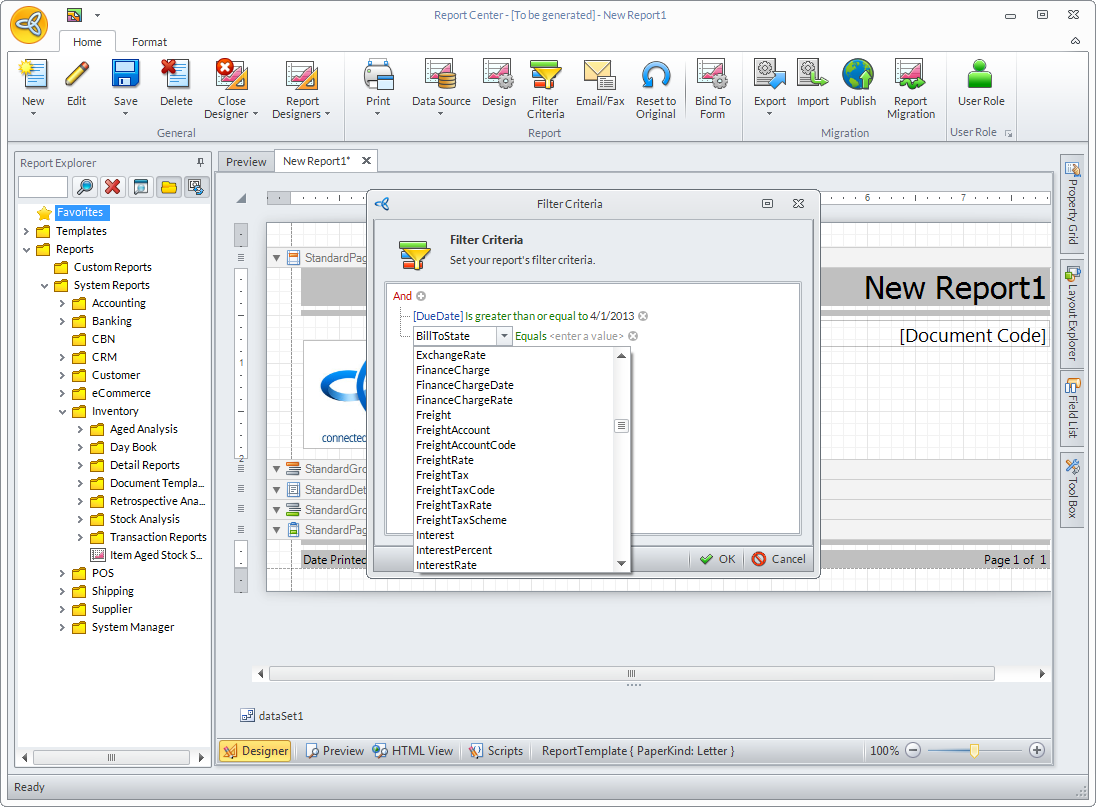Click the zoom slider handle
1096x807 pixels.
(x=974, y=751)
